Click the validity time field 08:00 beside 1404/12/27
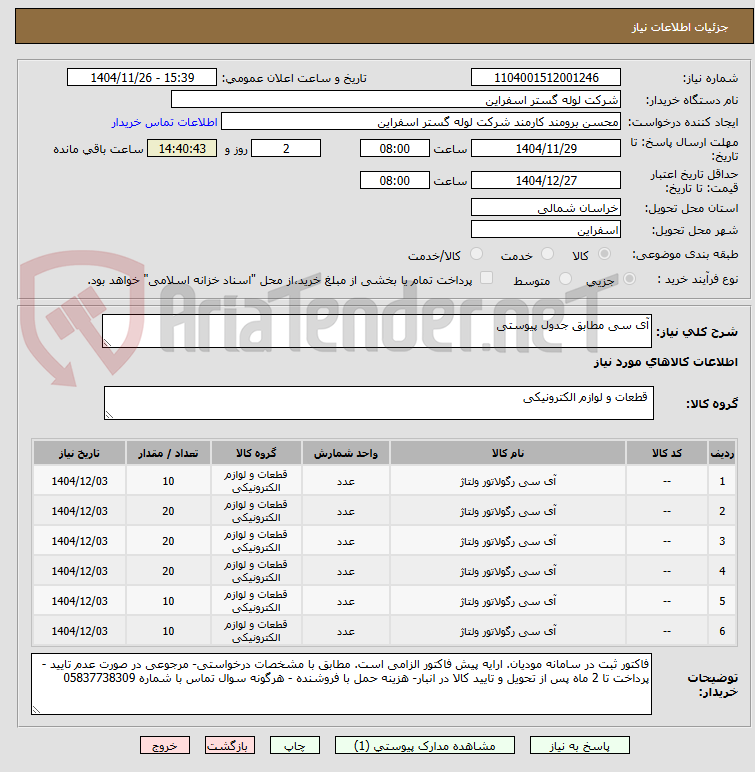 tap(394, 180)
